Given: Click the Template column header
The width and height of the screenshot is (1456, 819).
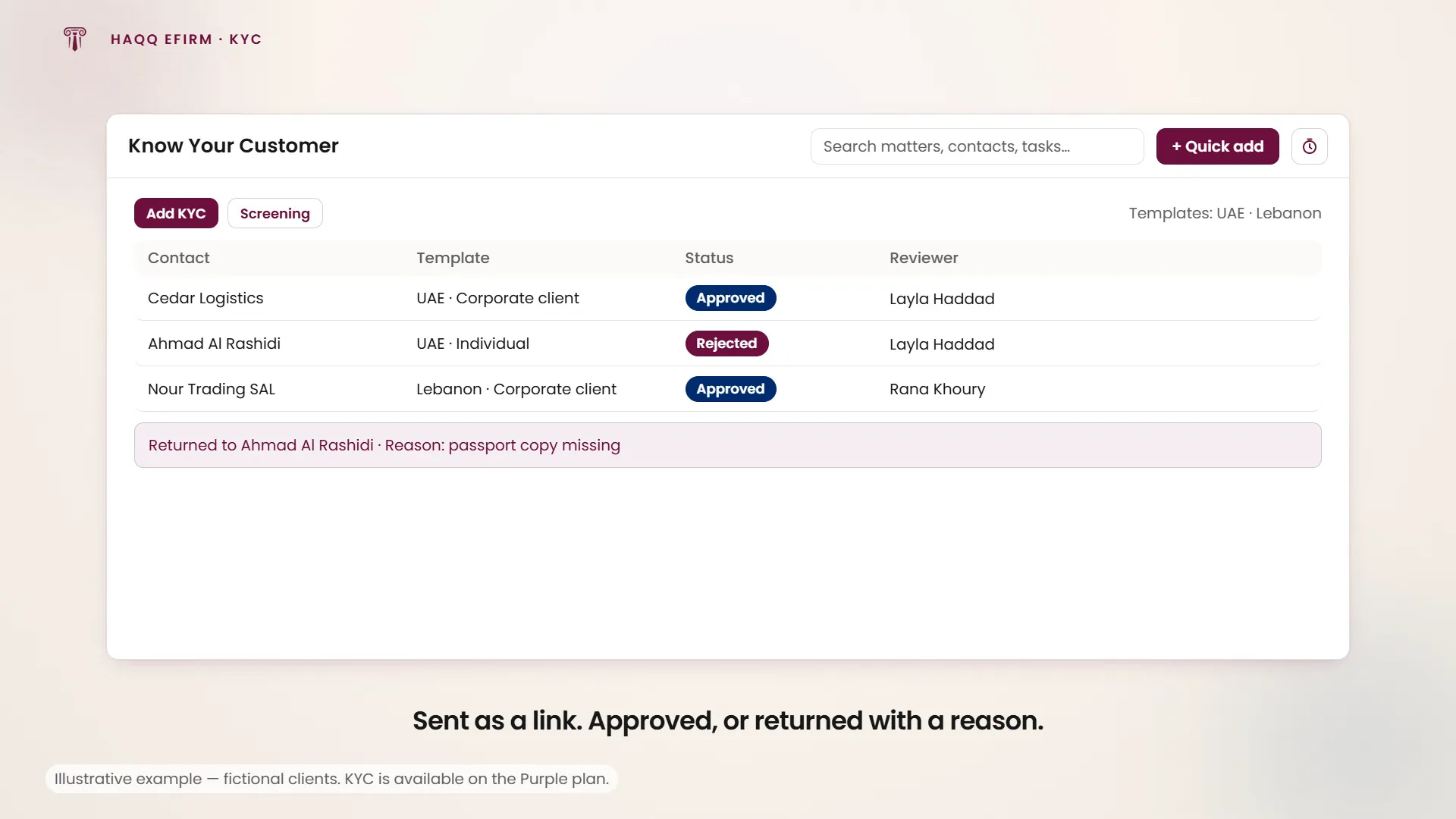Looking at the screenshot, I should 453,258.
